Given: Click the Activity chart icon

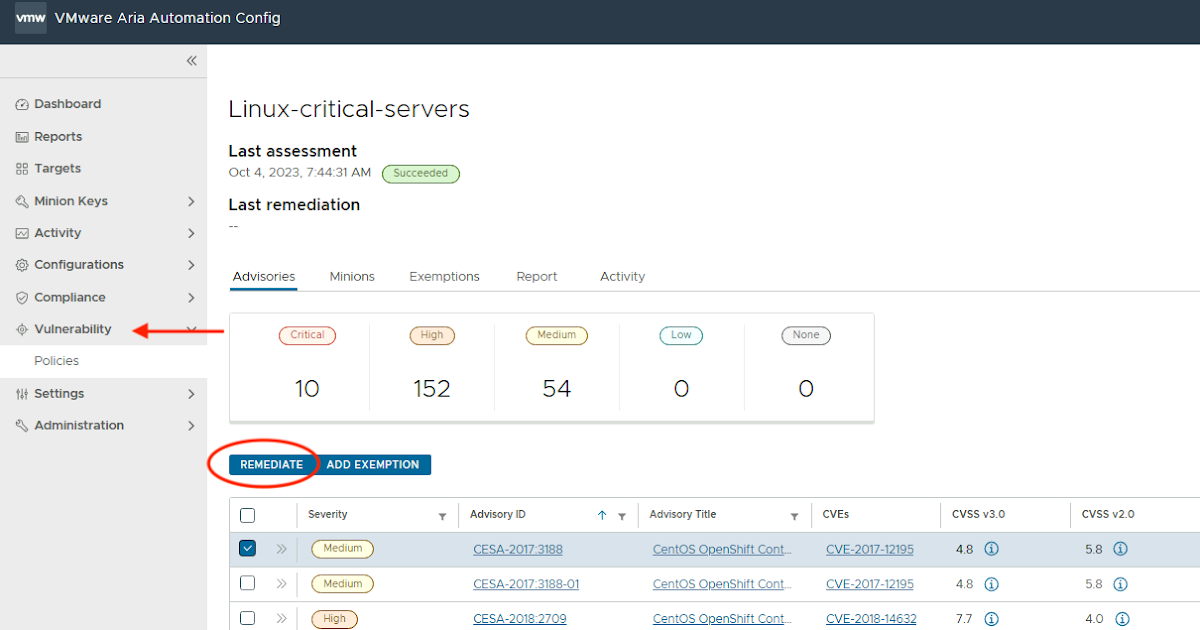Looking at the screenshot, I should click(x=22, y=233).
